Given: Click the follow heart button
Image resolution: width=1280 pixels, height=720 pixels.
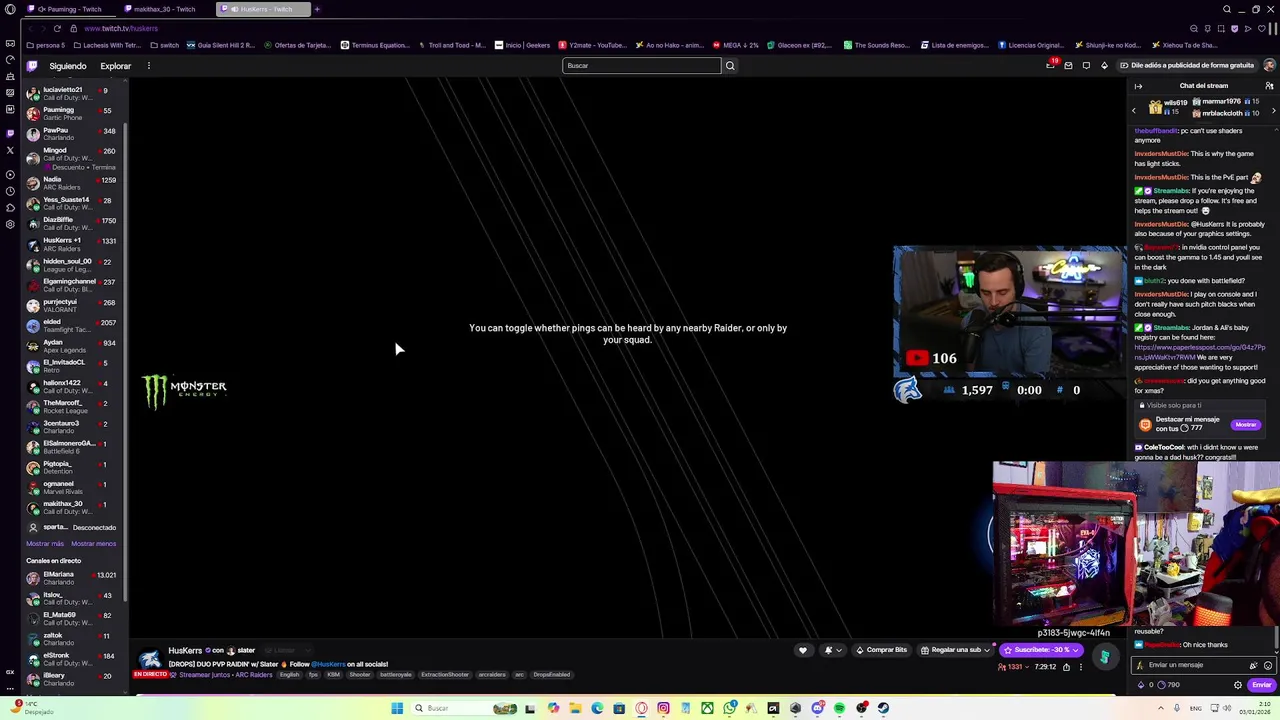Looking at the screenshot, I should coord(802,650).
